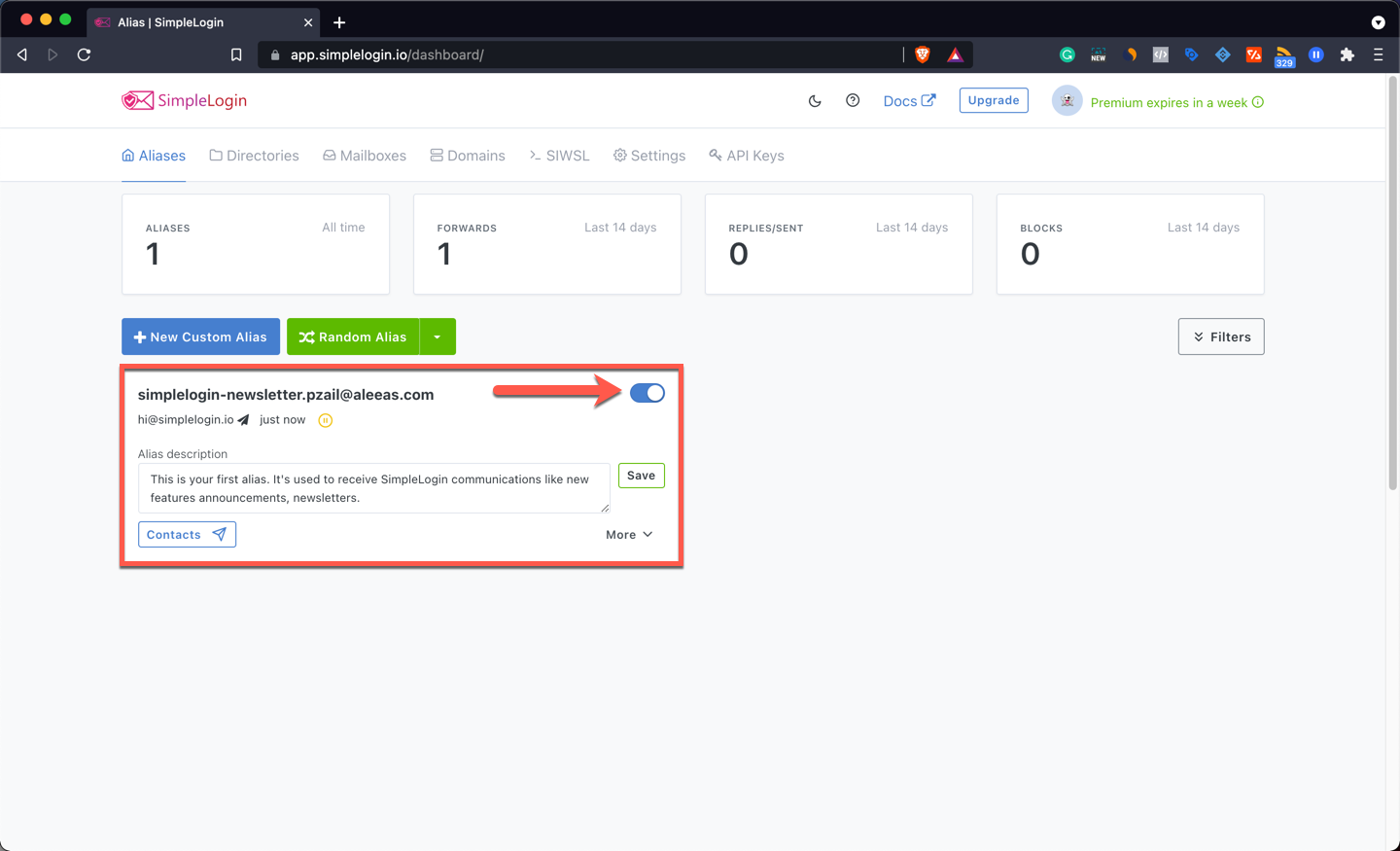Open a new browser tab
Viewport: 1400px width, 851px height.
339,22
